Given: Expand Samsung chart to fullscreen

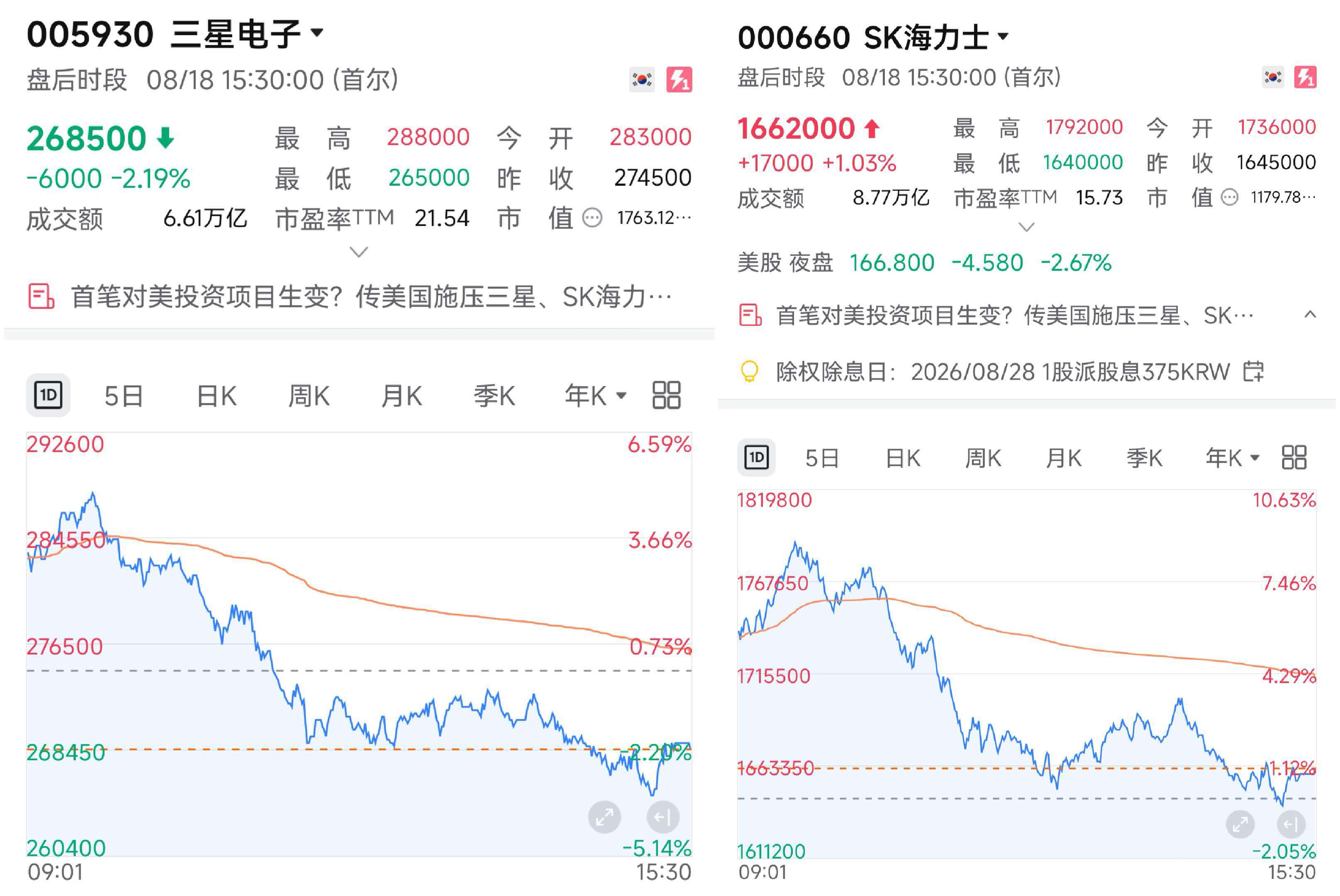Looking at the screenshot, I should coord(604,817).
